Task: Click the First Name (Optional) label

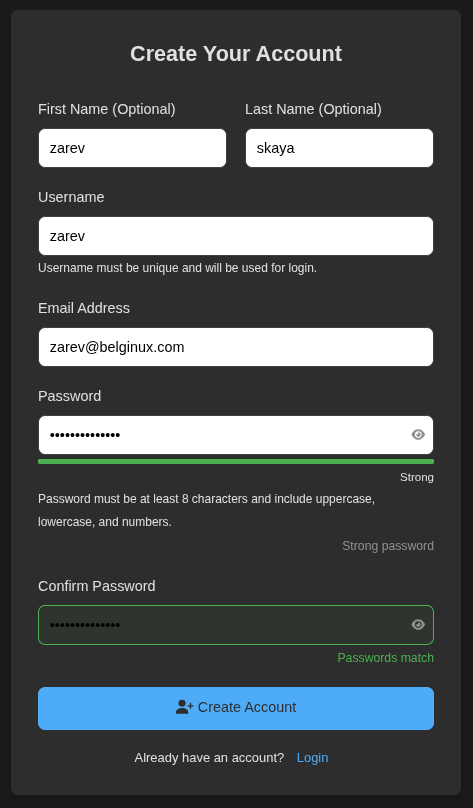Action: pyautogui.click(x=107, y=109)
